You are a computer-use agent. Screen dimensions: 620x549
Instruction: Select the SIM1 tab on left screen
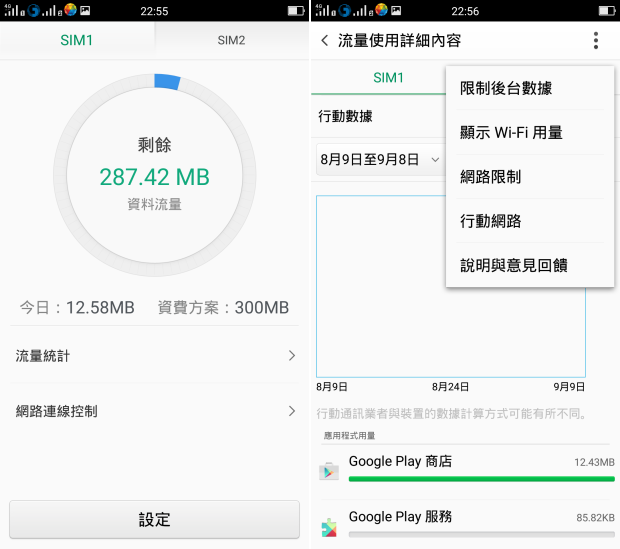pyautogui.click(x=77, y=40)
